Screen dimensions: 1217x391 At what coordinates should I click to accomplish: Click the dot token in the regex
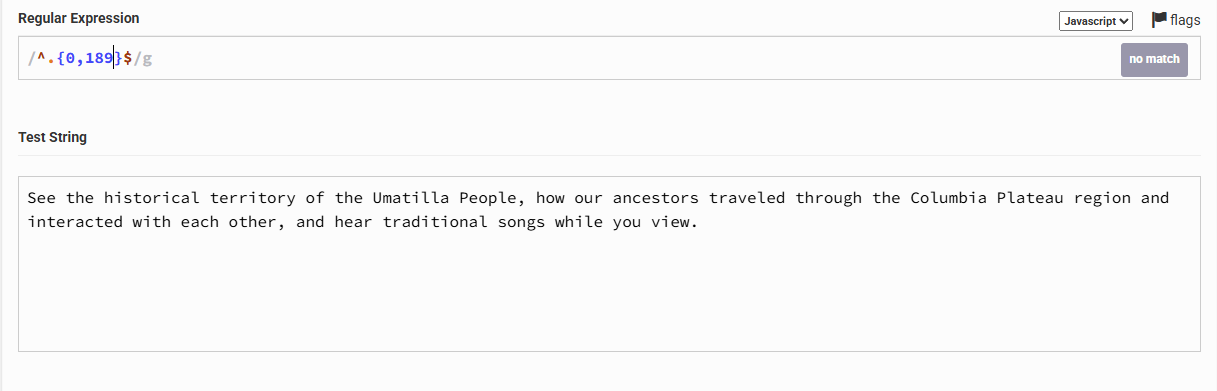pos(52,59)
